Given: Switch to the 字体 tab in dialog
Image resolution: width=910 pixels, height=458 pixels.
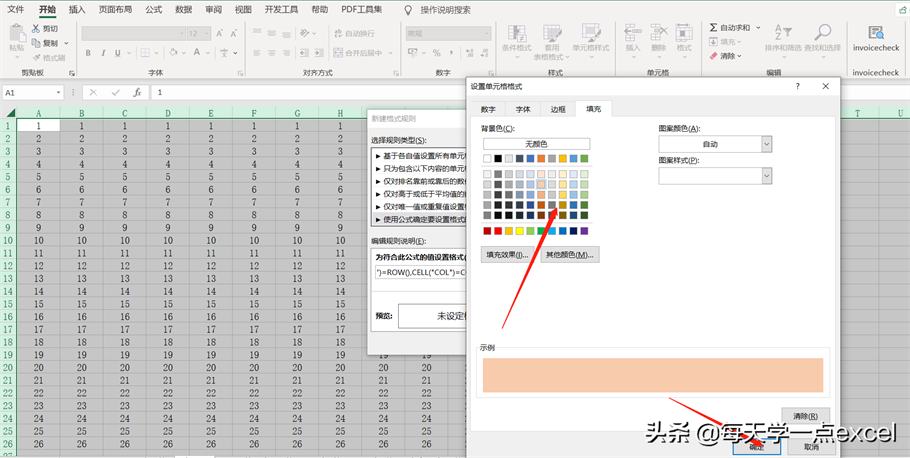Looking at the screenshot, I should (523, 109).
